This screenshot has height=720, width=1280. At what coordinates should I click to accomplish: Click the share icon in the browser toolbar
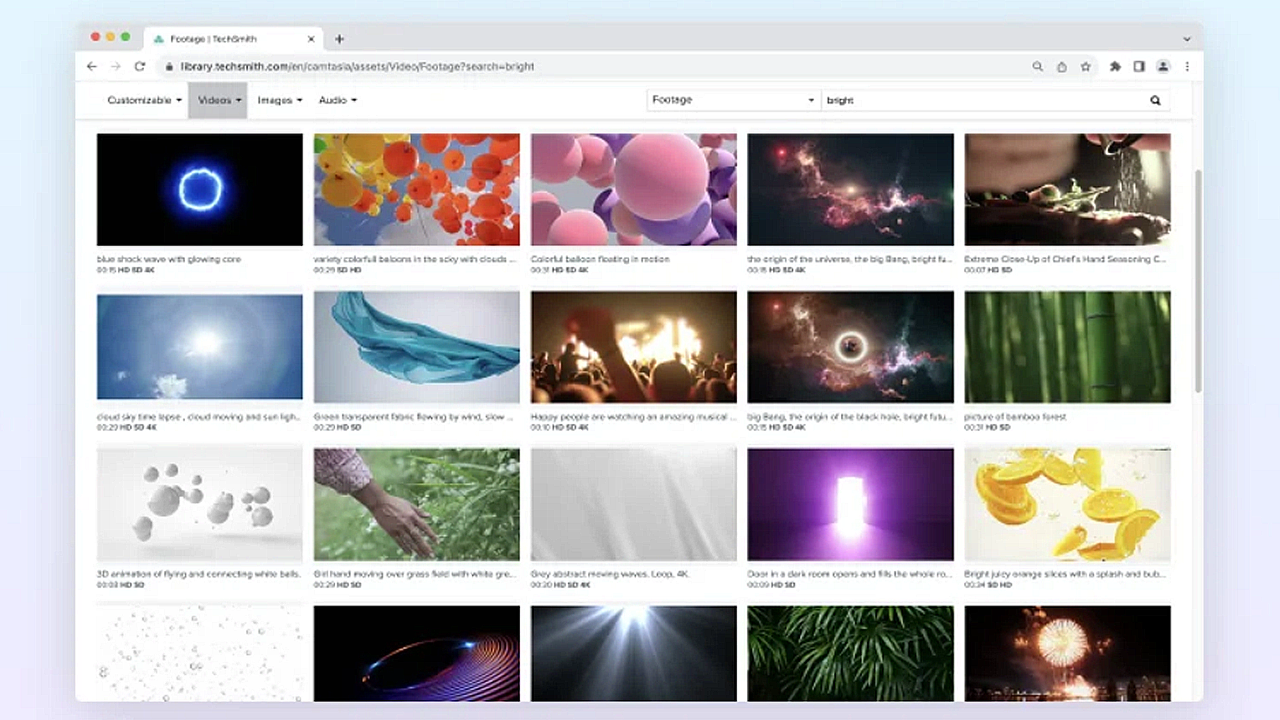coord(1061,66)
